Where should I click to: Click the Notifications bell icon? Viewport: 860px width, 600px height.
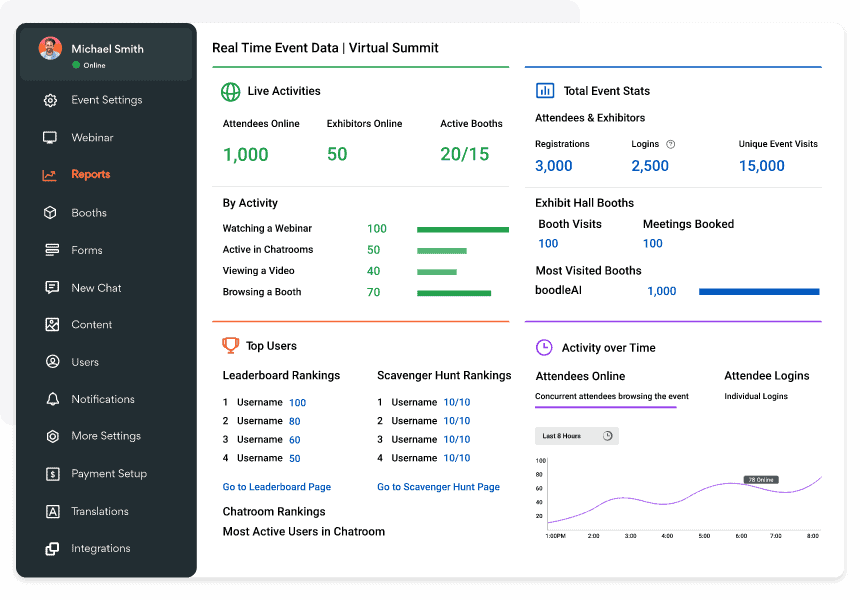click(x=52, y=399)
